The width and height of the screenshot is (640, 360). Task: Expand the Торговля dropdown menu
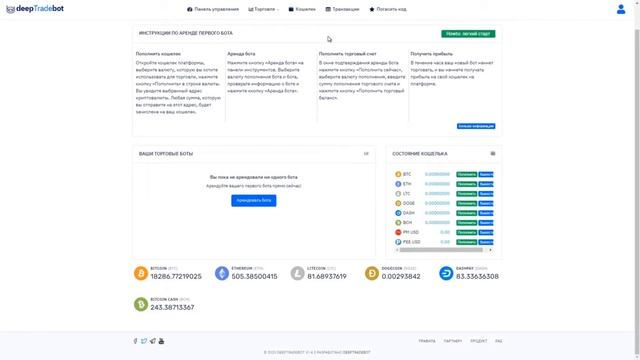coord(263,9)
